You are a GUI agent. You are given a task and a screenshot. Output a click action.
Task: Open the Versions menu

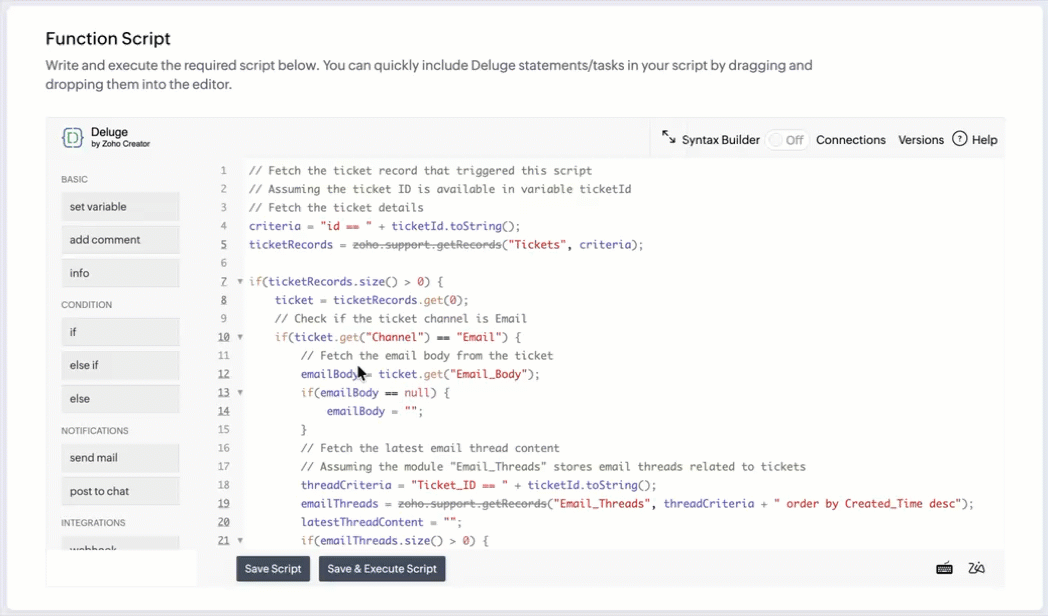pos(920,140)
